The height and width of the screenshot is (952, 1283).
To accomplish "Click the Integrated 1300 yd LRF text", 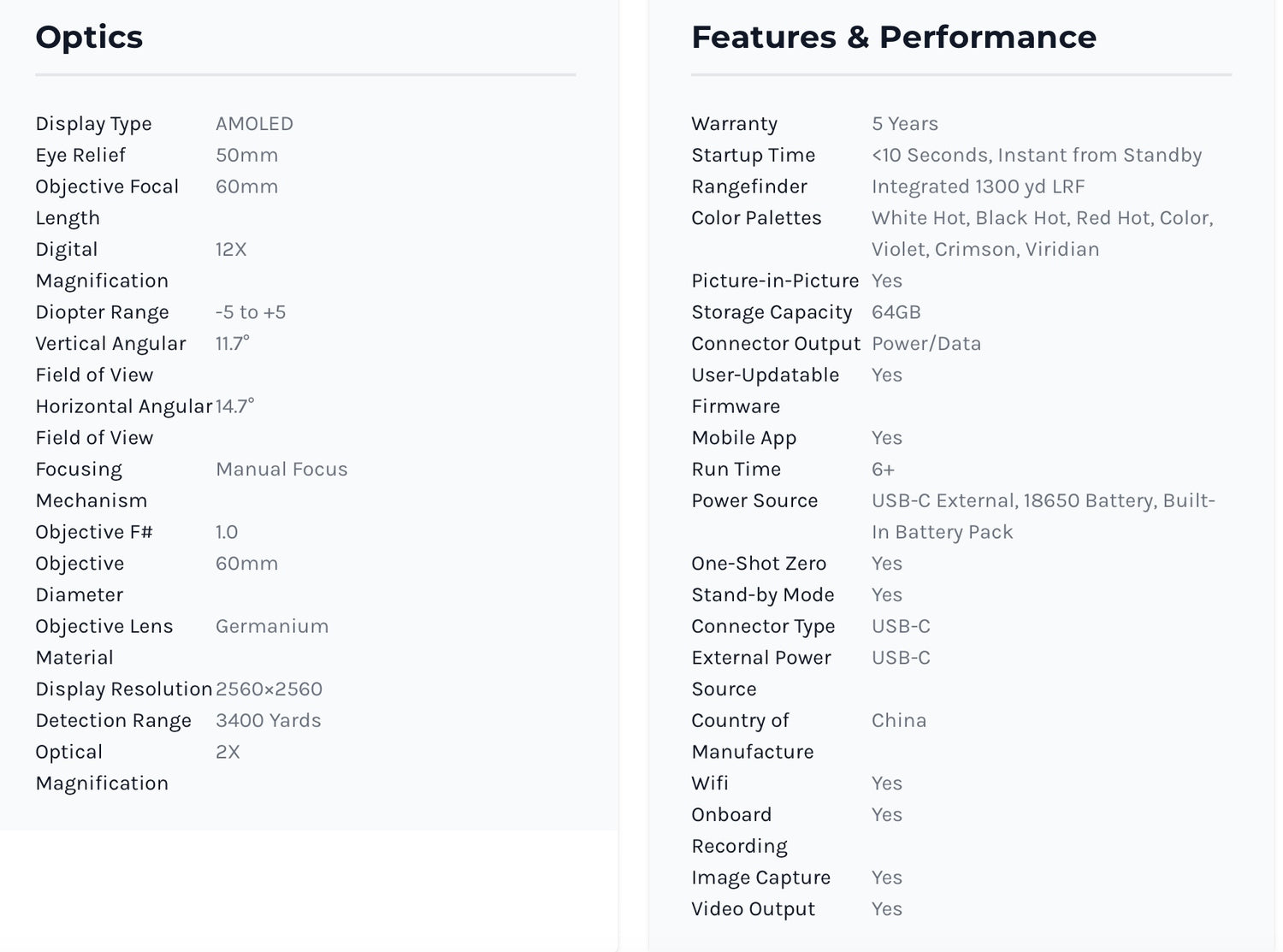I will tap(979, 187).
